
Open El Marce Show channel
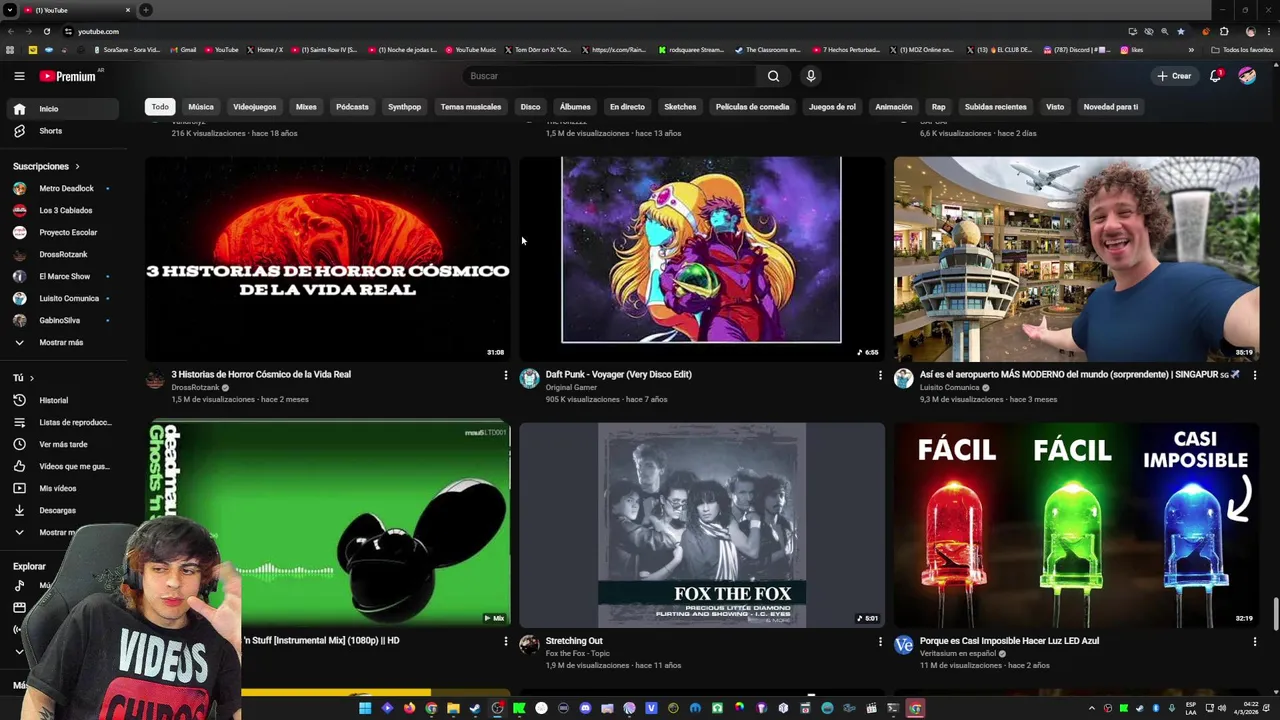tap(63, 276)
